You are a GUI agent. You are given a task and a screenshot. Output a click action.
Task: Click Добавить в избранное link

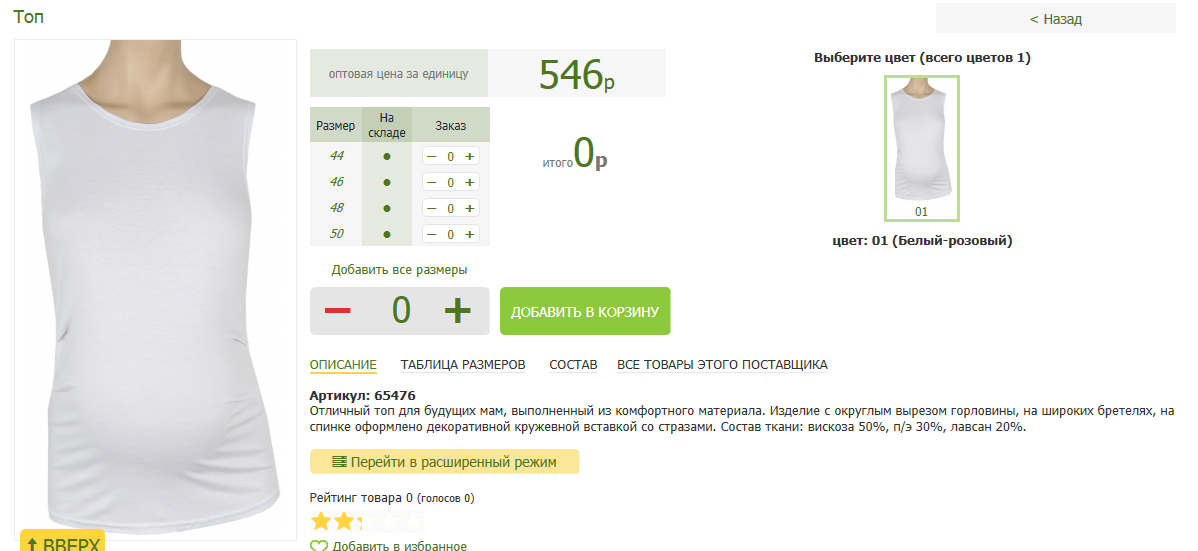(400, 546)
